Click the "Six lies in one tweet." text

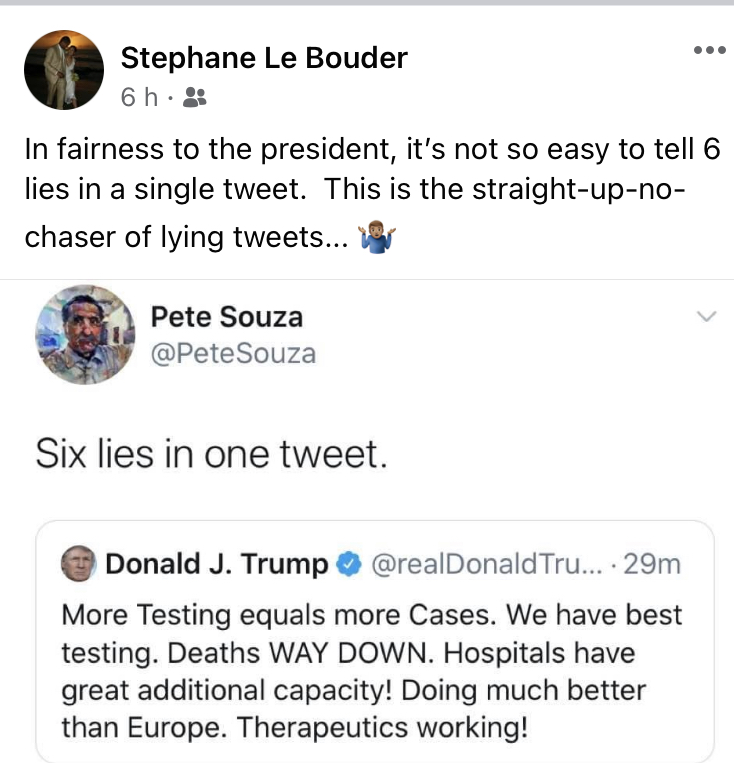click(210, 454)
